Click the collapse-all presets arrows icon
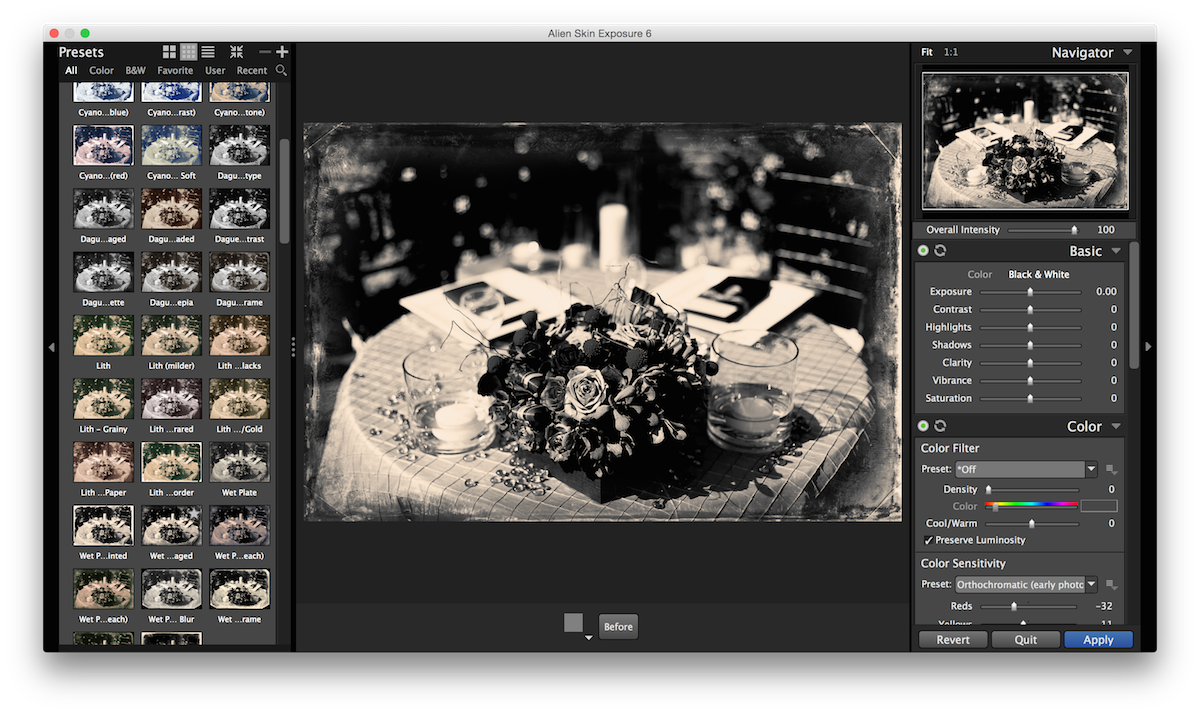This screenshot has height=714, width=1200. pyautogui.click(x=237, y=52)
